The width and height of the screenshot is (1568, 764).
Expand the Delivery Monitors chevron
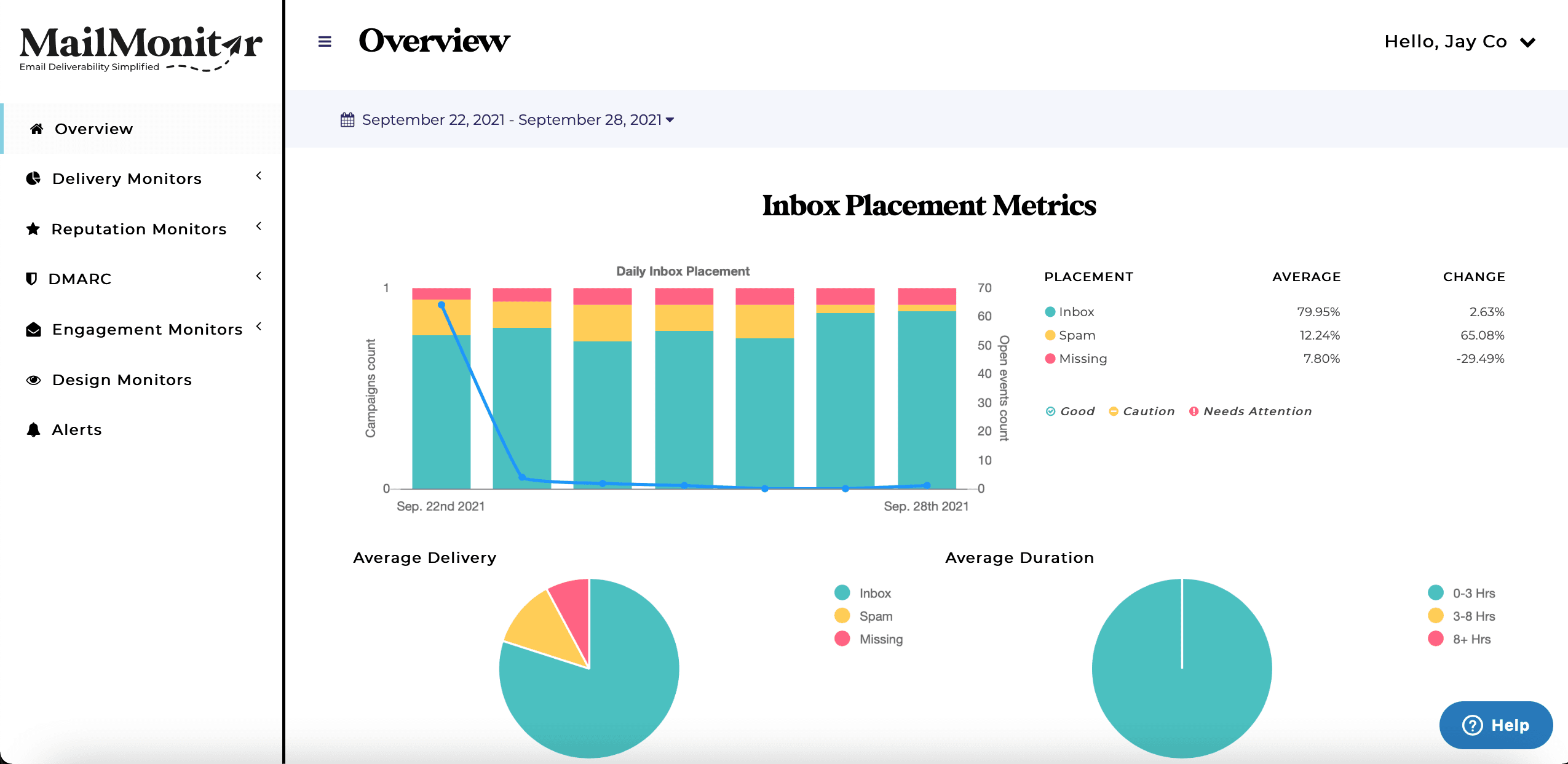(259, 176)
